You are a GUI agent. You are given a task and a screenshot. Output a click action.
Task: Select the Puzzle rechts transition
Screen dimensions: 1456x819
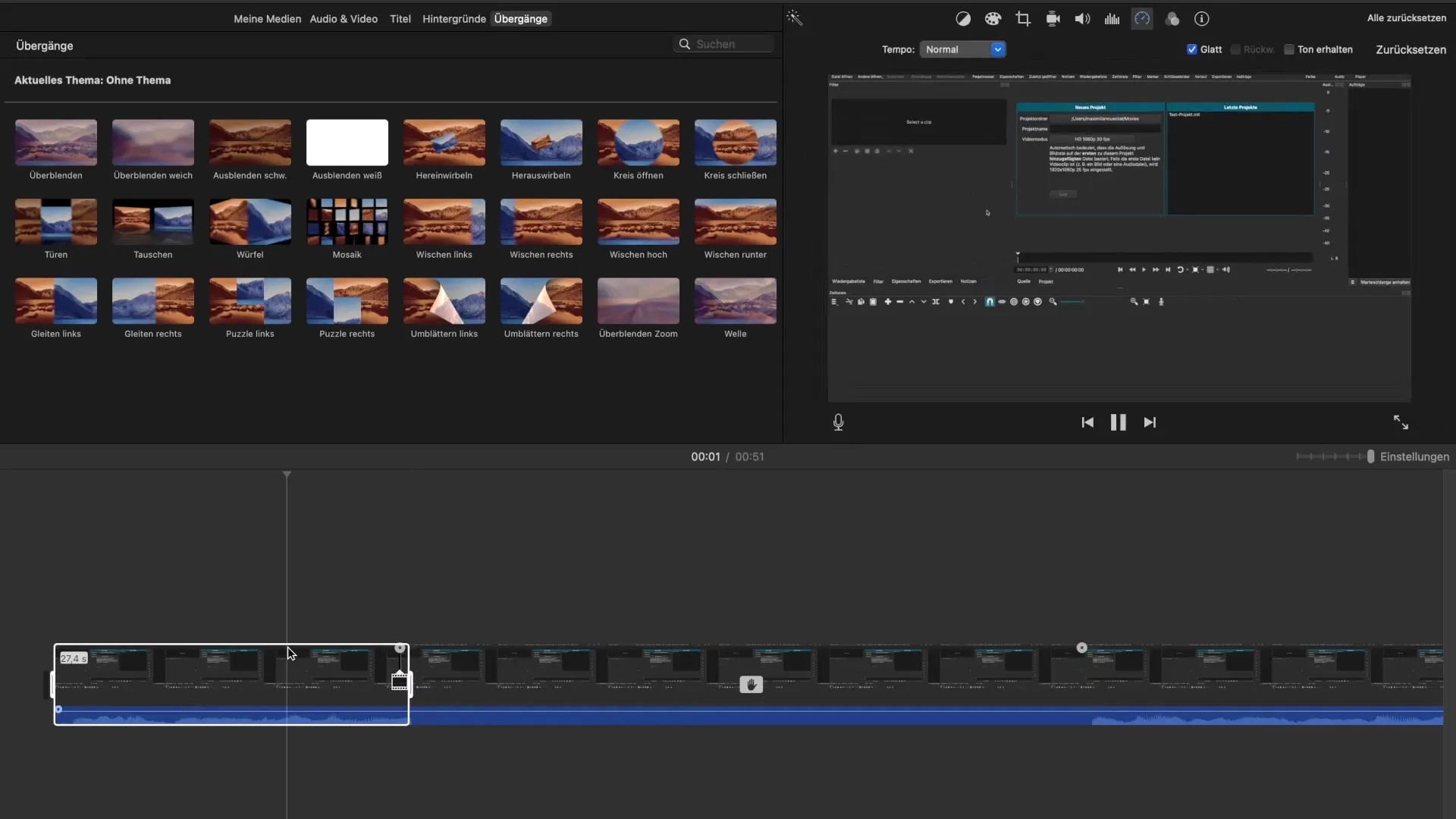tap(347, 301)
